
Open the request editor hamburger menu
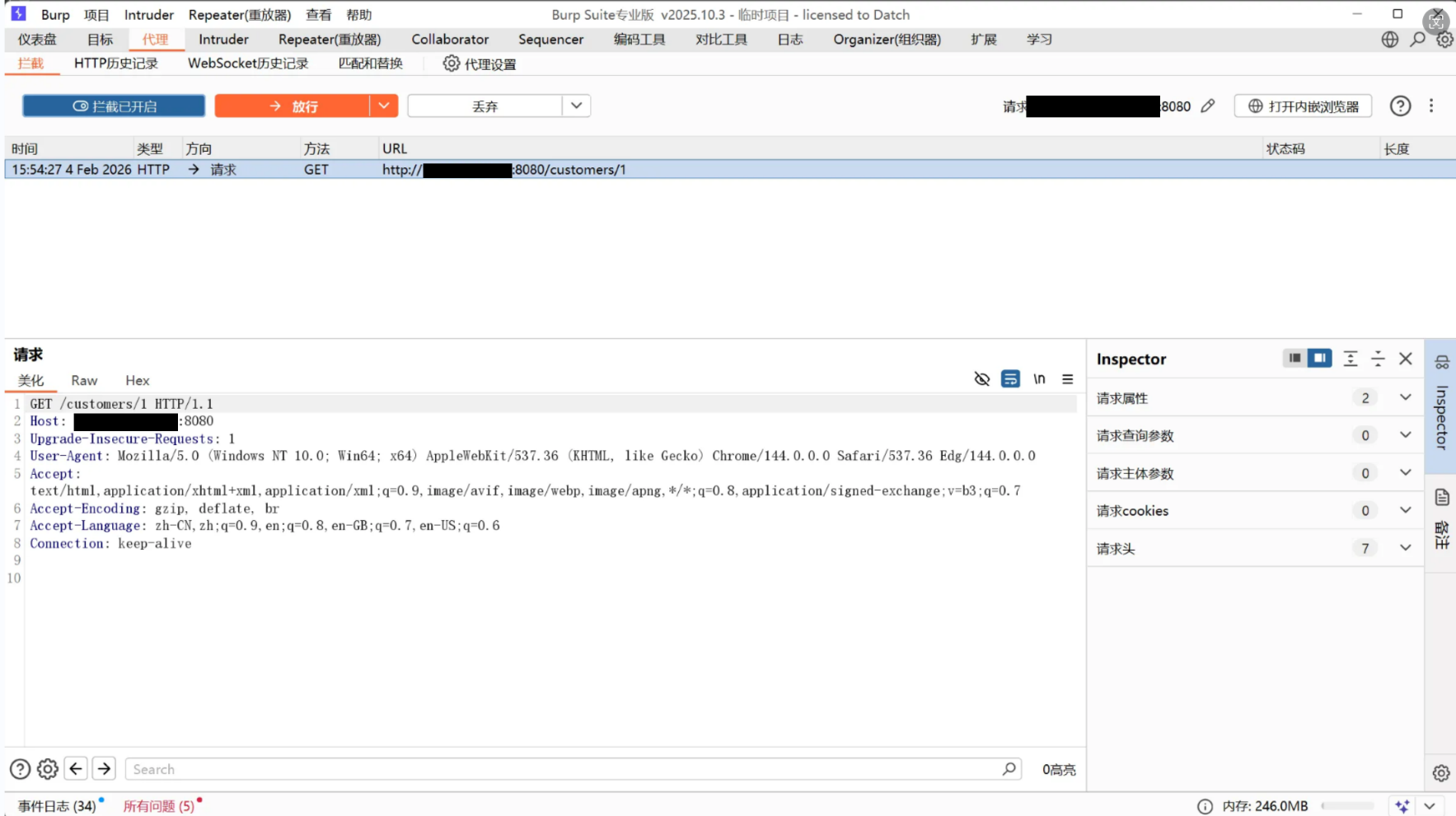pyautogui.click(x=1068, y=379)
